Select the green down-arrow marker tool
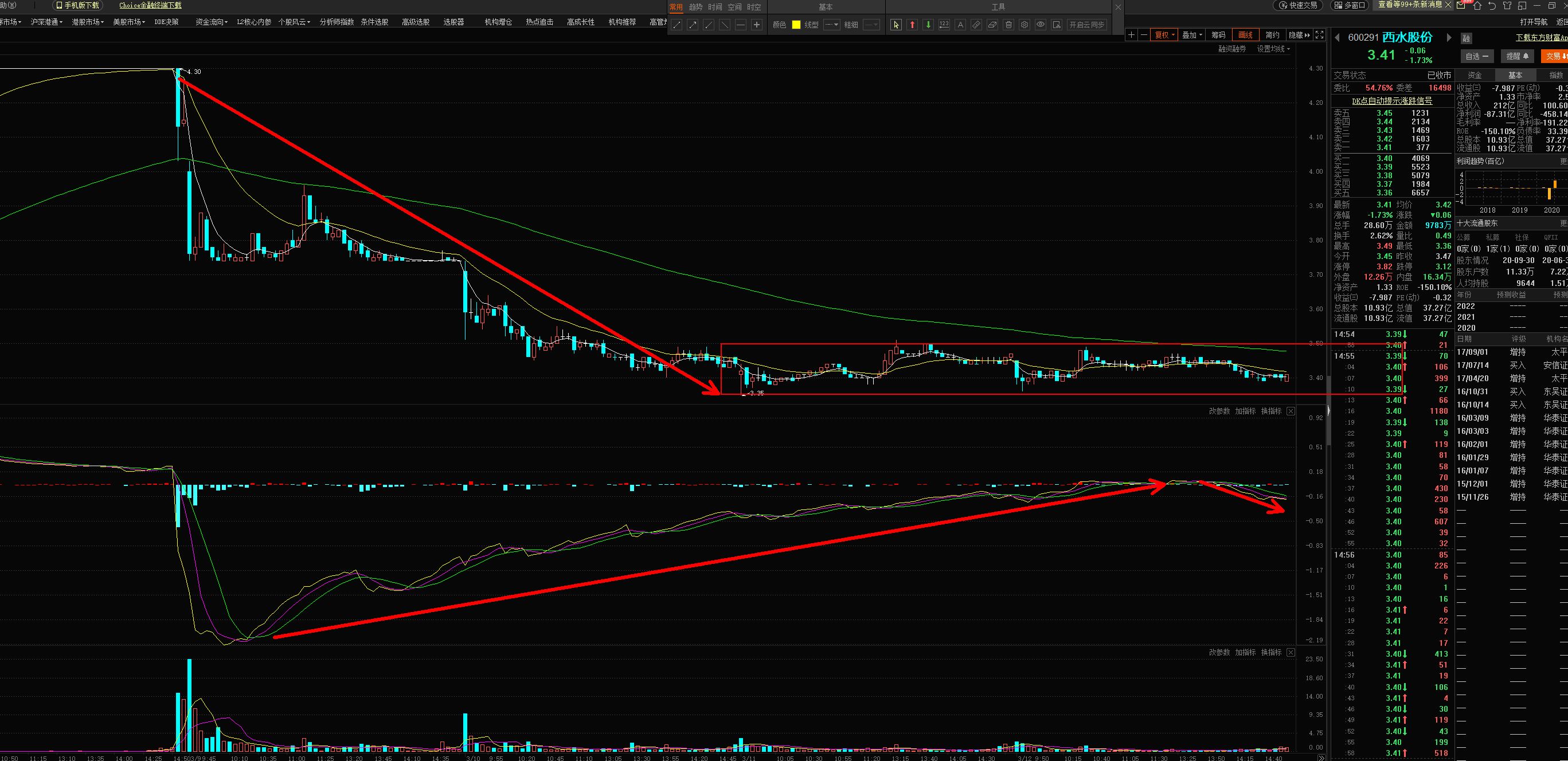1568x761 pixels. coord(928,25)
